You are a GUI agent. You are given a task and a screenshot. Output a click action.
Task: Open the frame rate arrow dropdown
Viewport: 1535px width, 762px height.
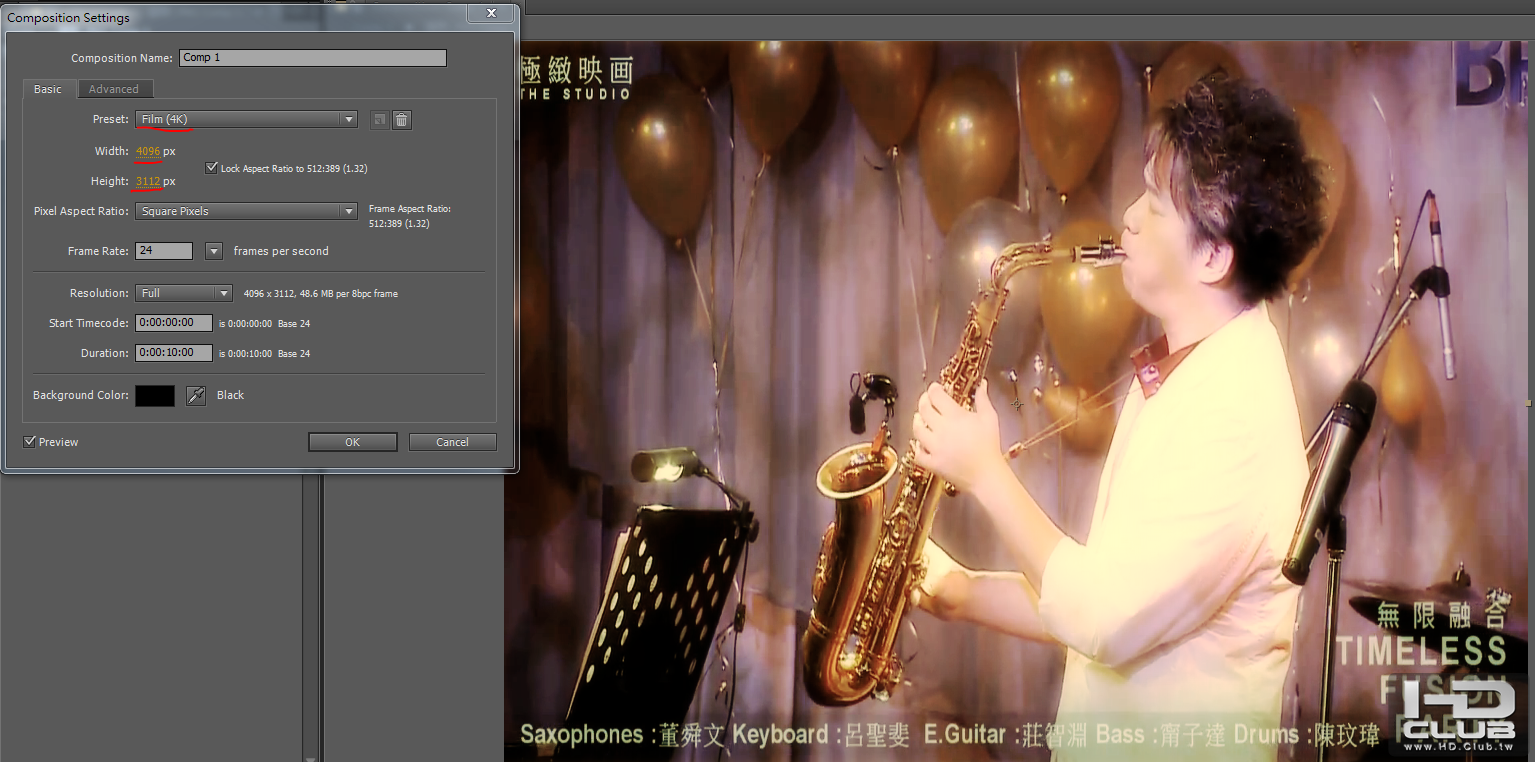coord(213,251)
